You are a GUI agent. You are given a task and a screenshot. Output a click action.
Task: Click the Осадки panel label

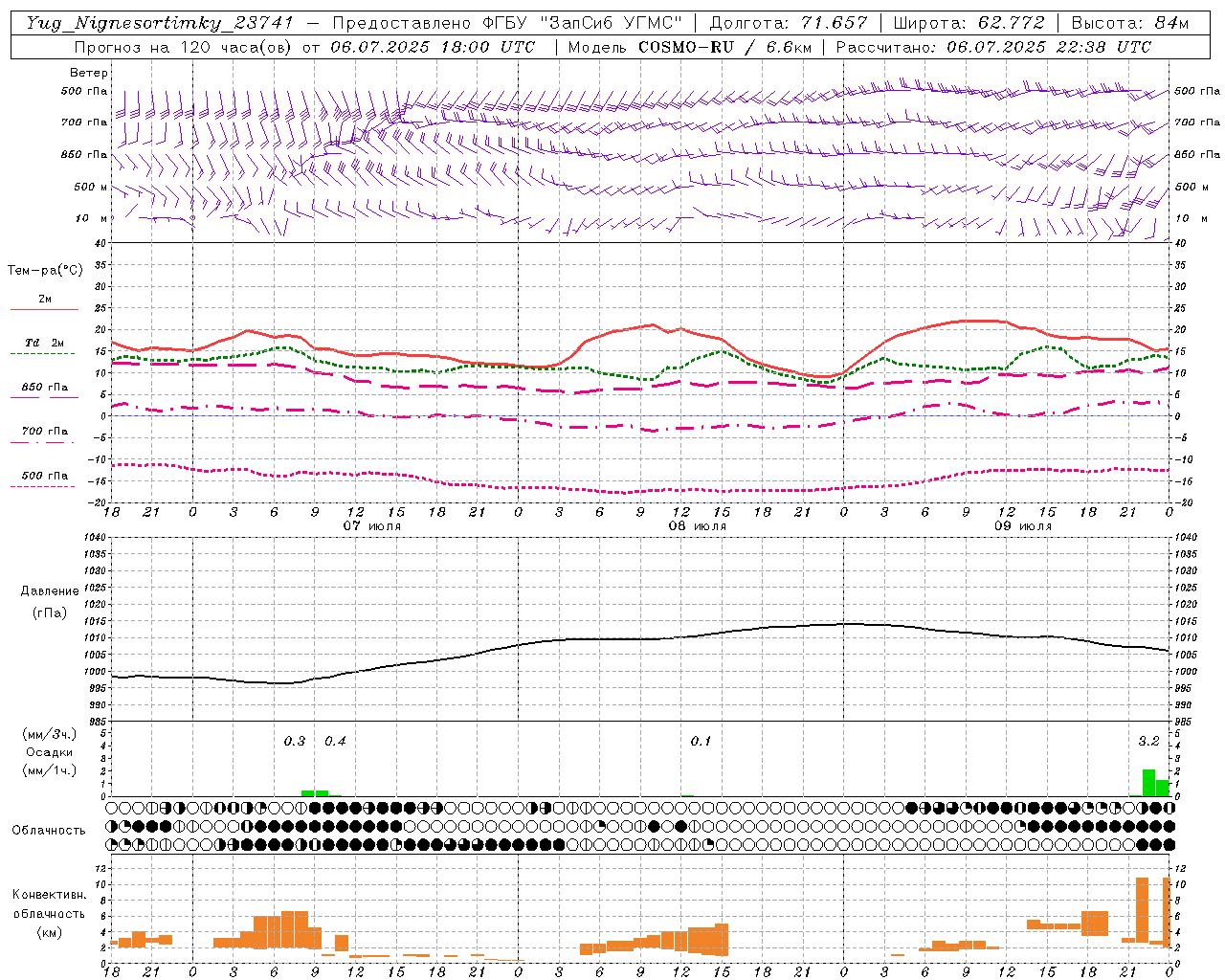pyautogui.click(x=50, y=752)
